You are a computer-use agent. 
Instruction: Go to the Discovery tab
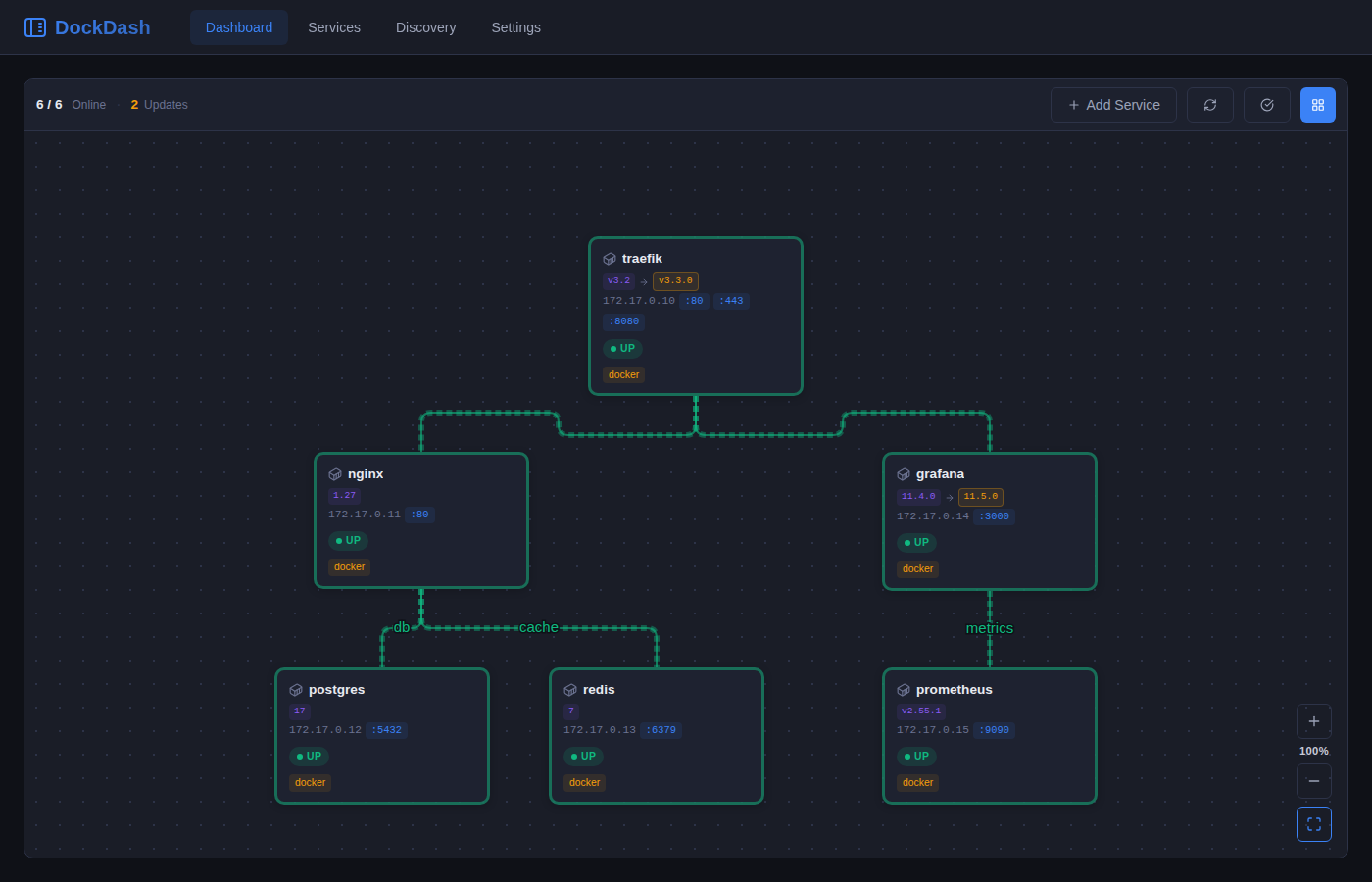[426, 27]
